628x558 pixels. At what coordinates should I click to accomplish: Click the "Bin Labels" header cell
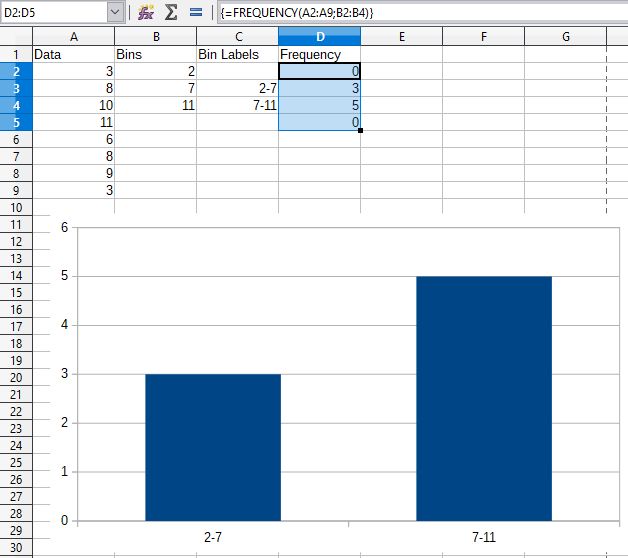pyautogui.click(x=237, y=54)
